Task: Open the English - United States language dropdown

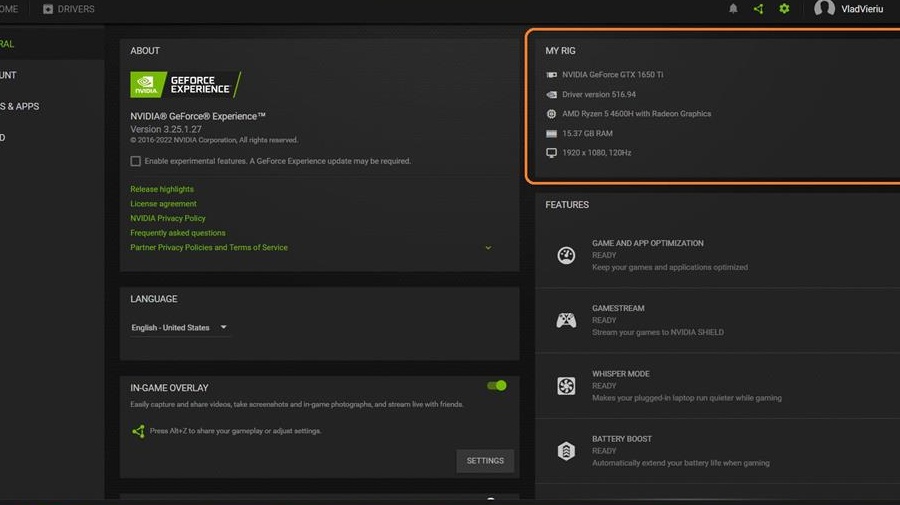Action: [x=179, y=328]
